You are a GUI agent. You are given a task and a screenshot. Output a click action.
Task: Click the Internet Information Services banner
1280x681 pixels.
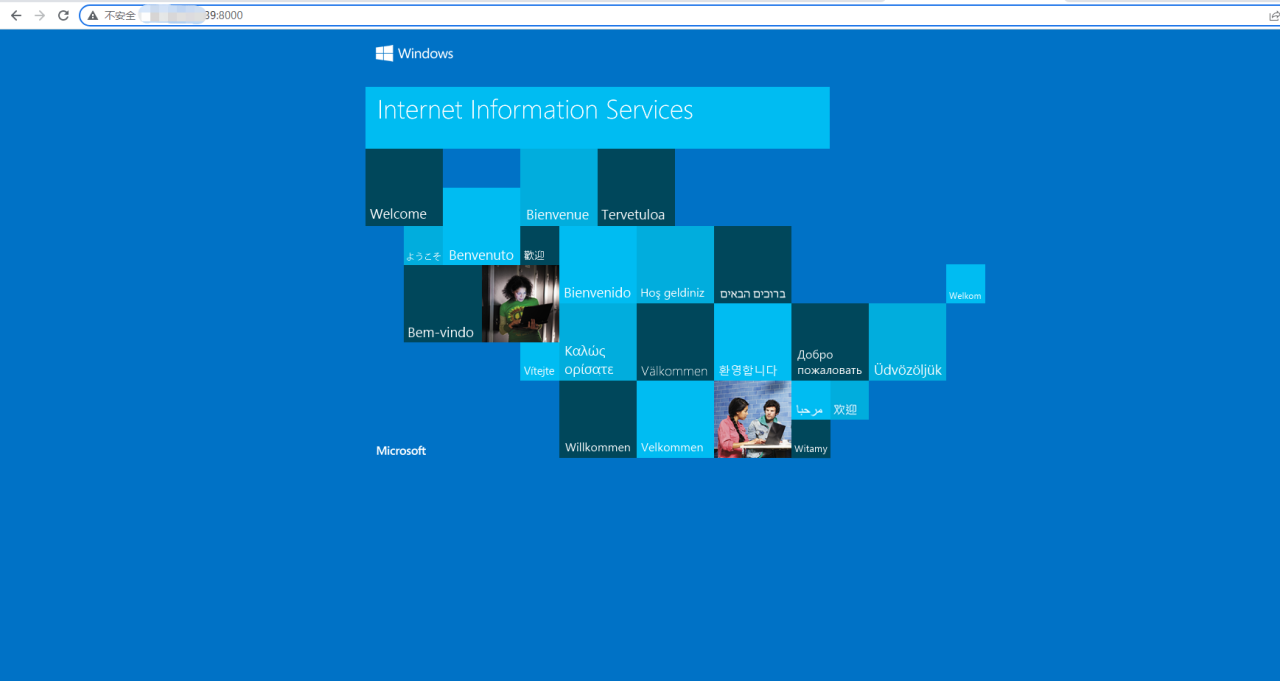point(597,118)
